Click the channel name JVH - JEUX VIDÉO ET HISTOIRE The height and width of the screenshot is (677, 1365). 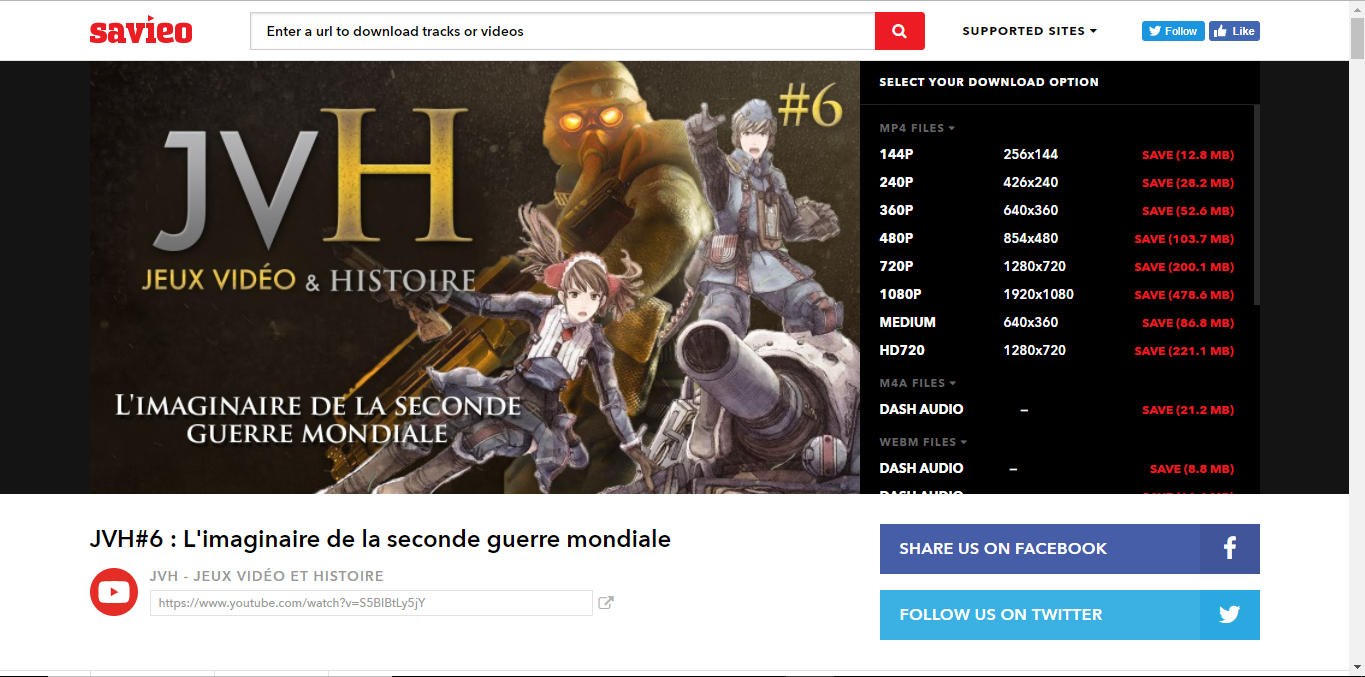click(267, 576)
